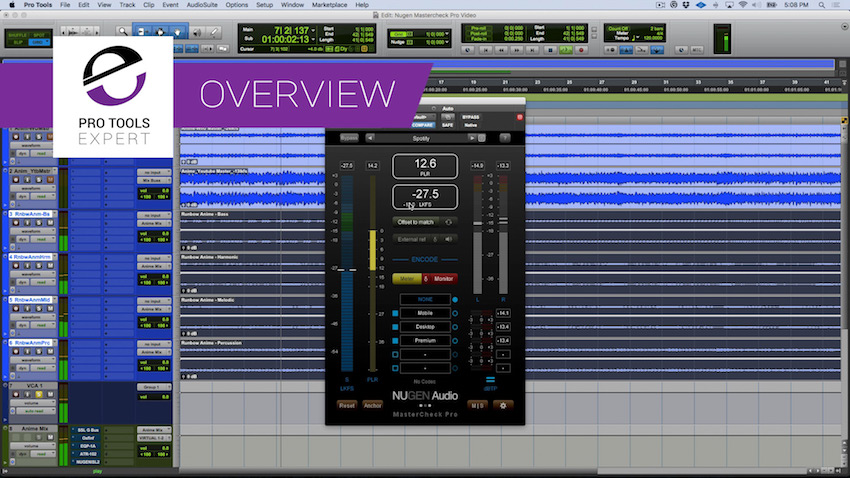The image size is (850, 478).
Task: Open 'no input' selector on 2 Anim_YtbMstr
Action: pyautogui.click(x=153, y=172)
